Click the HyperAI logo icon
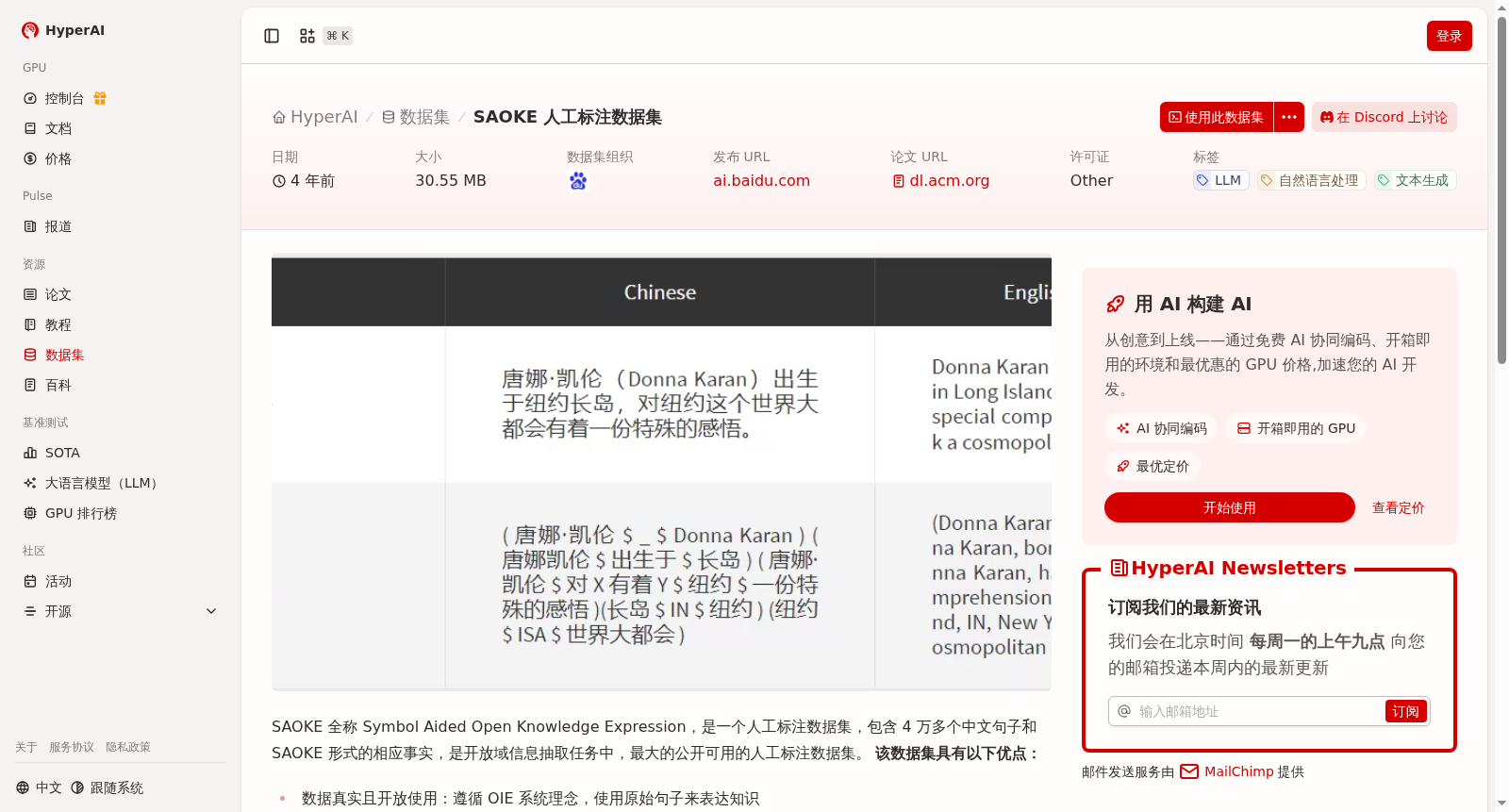The width and height of the screenshot is (1509, 812). [30, 30]
